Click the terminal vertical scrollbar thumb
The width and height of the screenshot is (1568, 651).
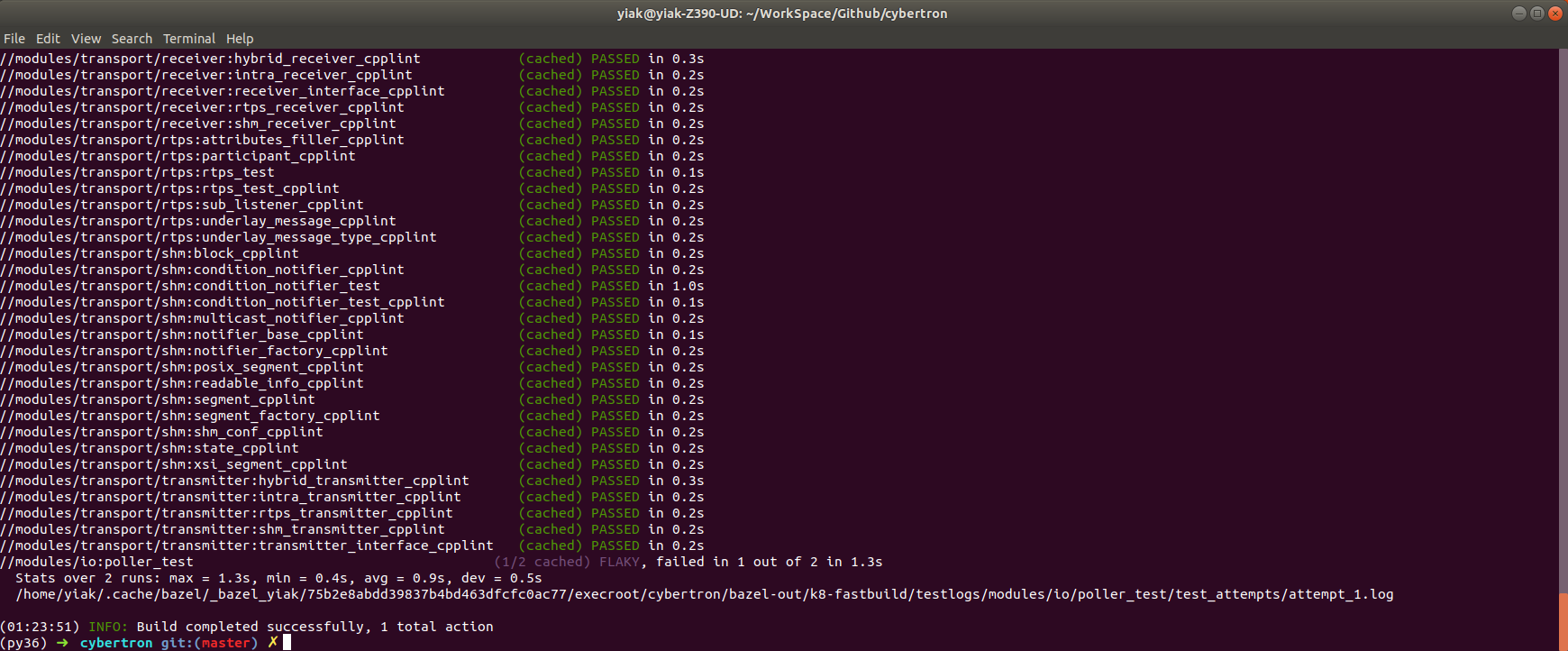(1563, 621)
